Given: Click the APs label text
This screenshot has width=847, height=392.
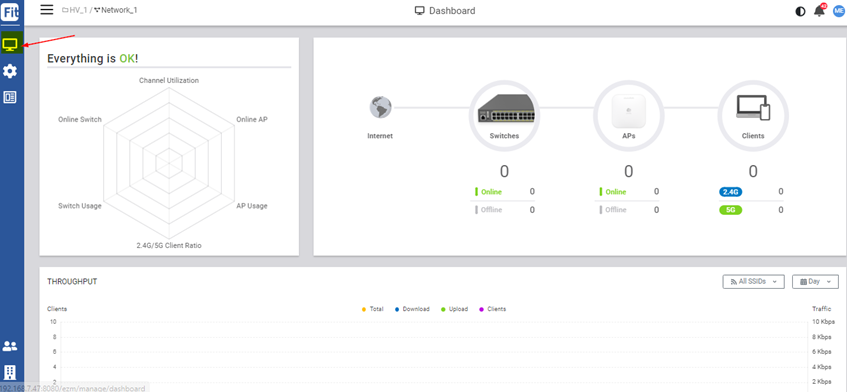Looking at the screenshot, I should coord(628,136).
